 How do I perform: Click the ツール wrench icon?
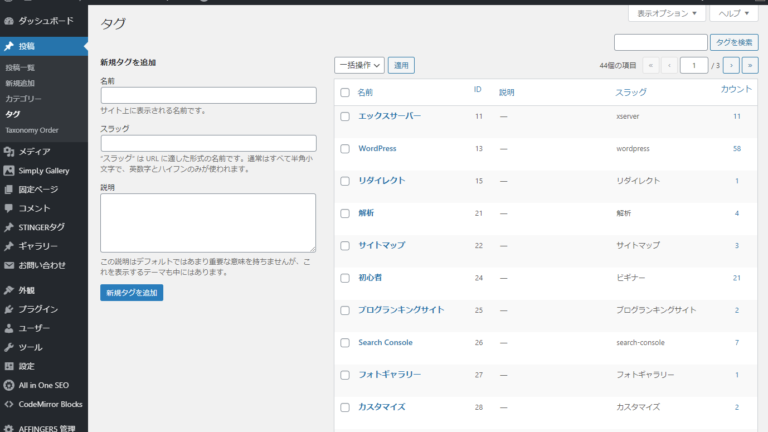[x=9, y=347]
